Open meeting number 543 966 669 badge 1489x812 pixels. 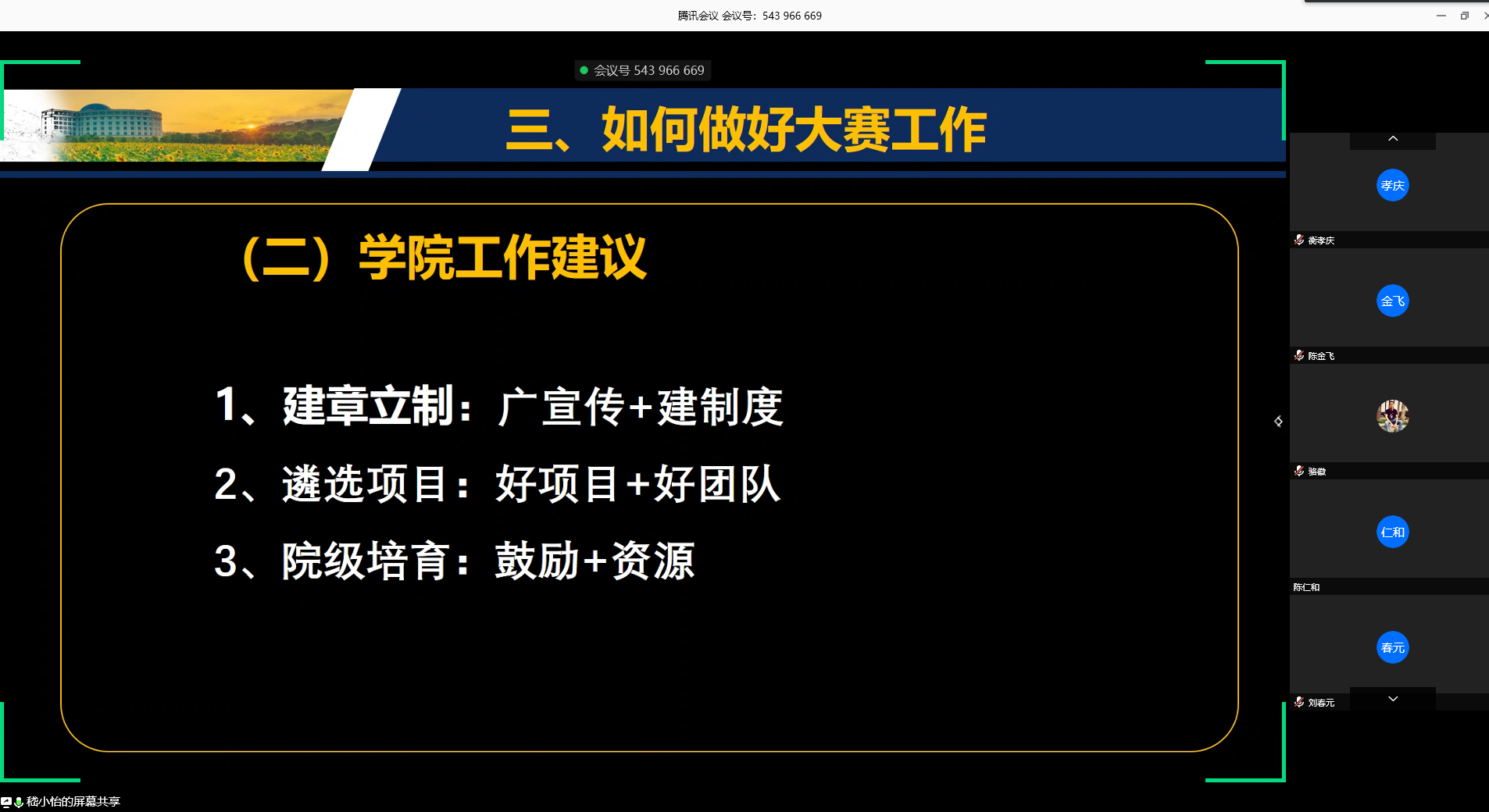click(648, 70)
